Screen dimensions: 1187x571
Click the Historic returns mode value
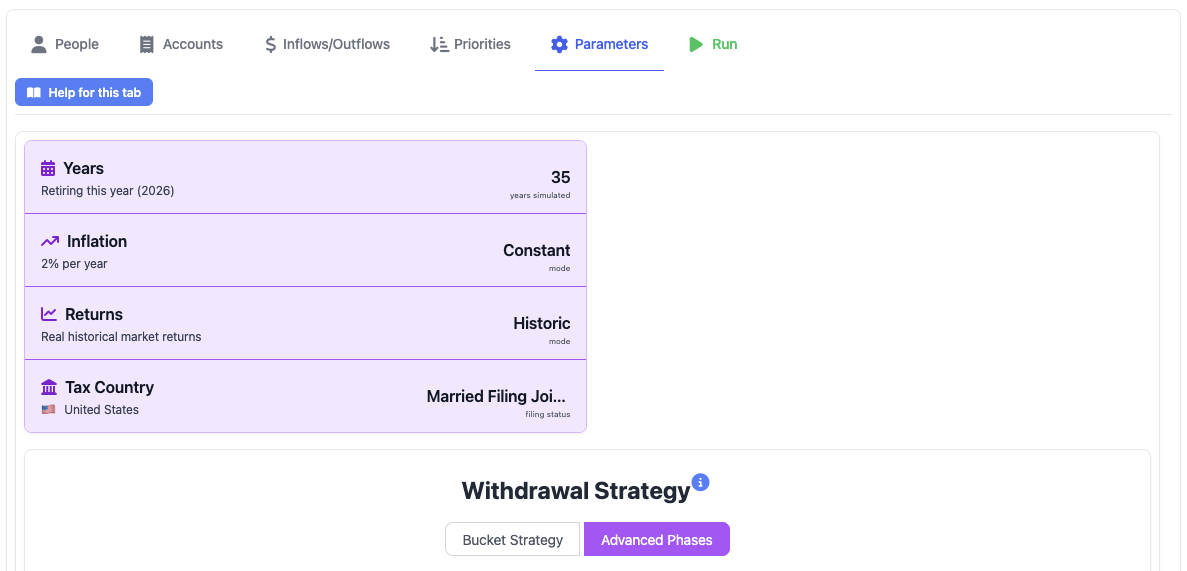tap(542, 323)
